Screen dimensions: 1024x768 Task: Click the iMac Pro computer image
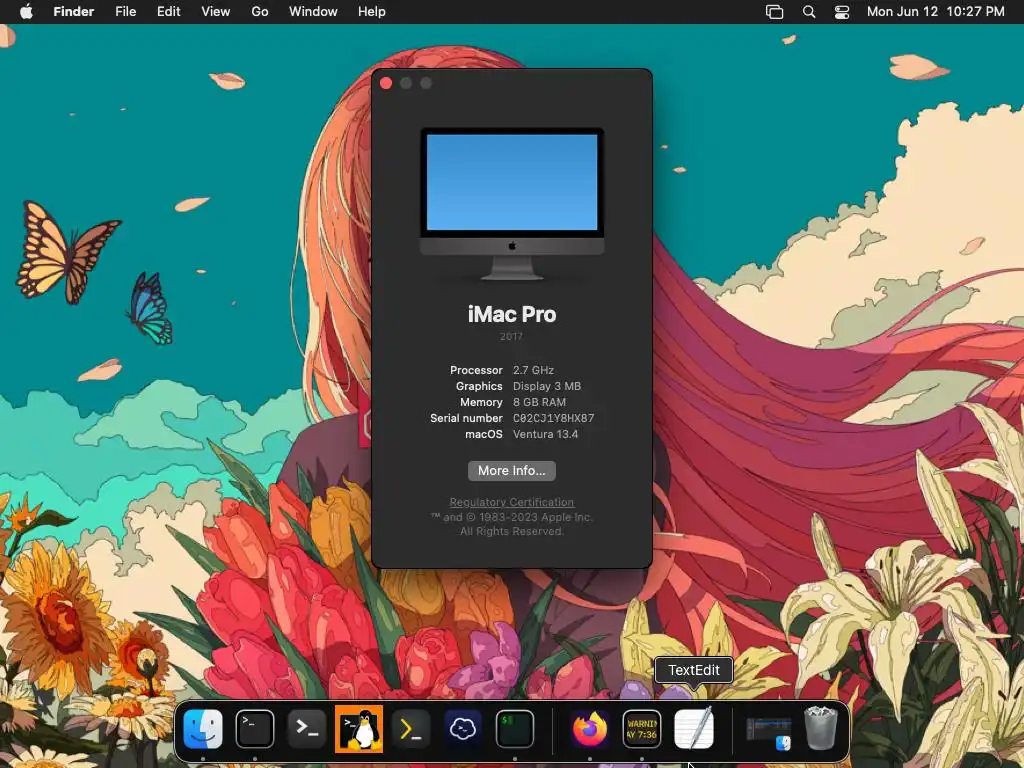[512, 204]
